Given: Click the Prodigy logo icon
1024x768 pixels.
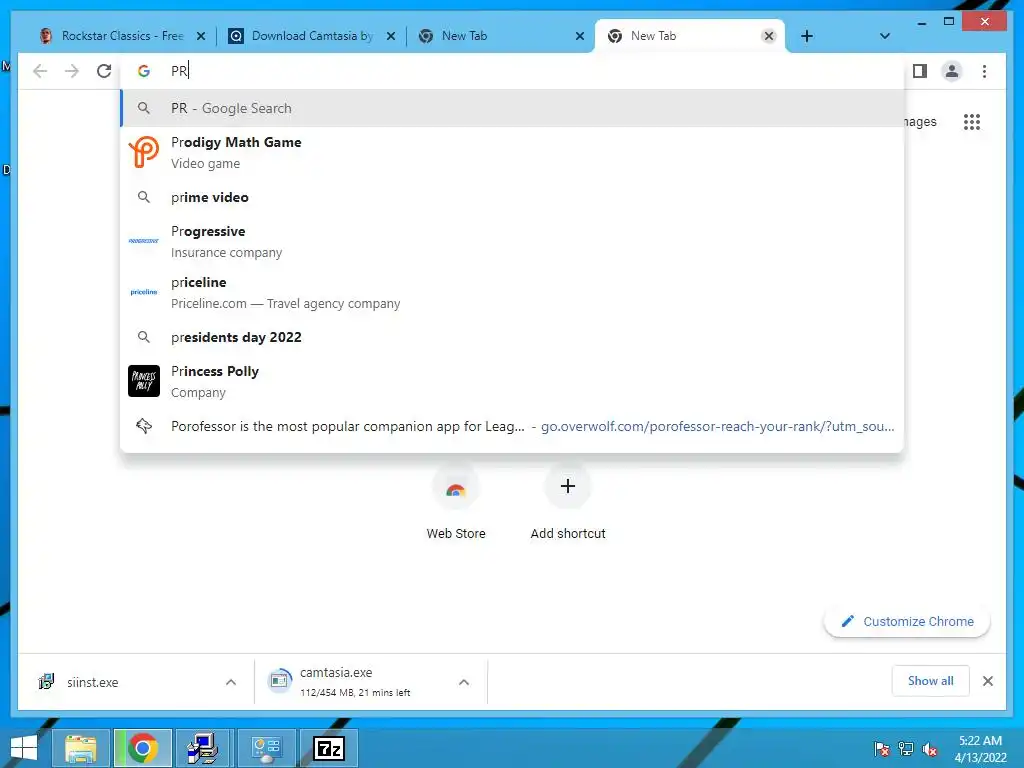Looking at the screenshot, I should 144,152.
